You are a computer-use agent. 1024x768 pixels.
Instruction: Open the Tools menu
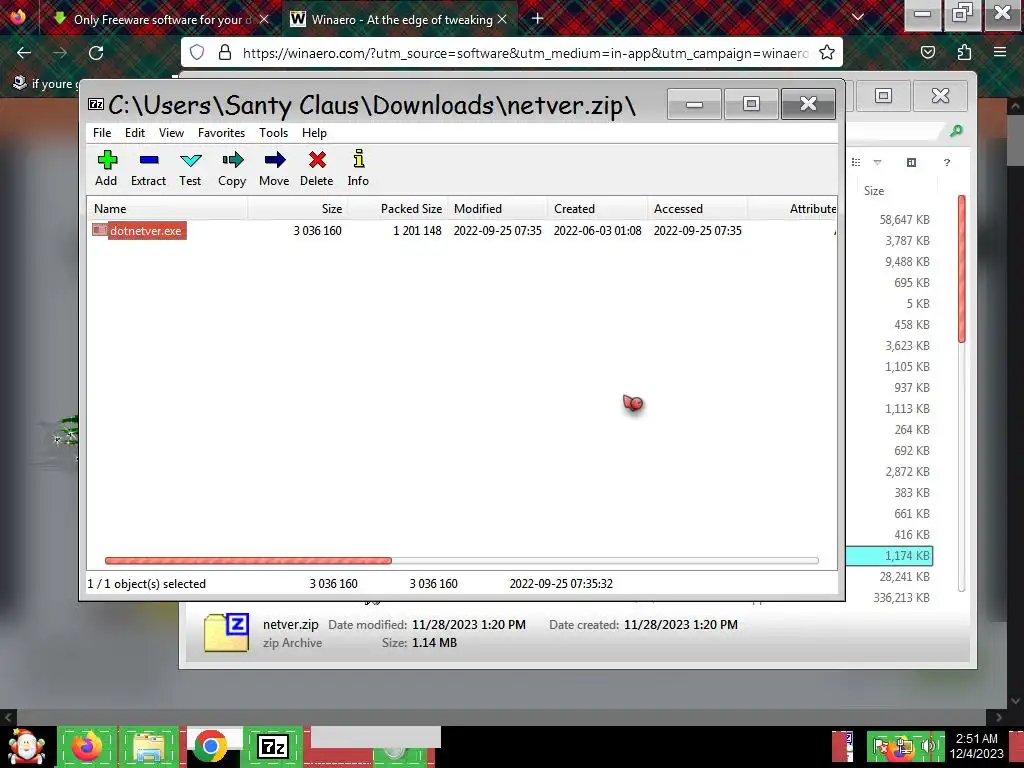point(273,133)
